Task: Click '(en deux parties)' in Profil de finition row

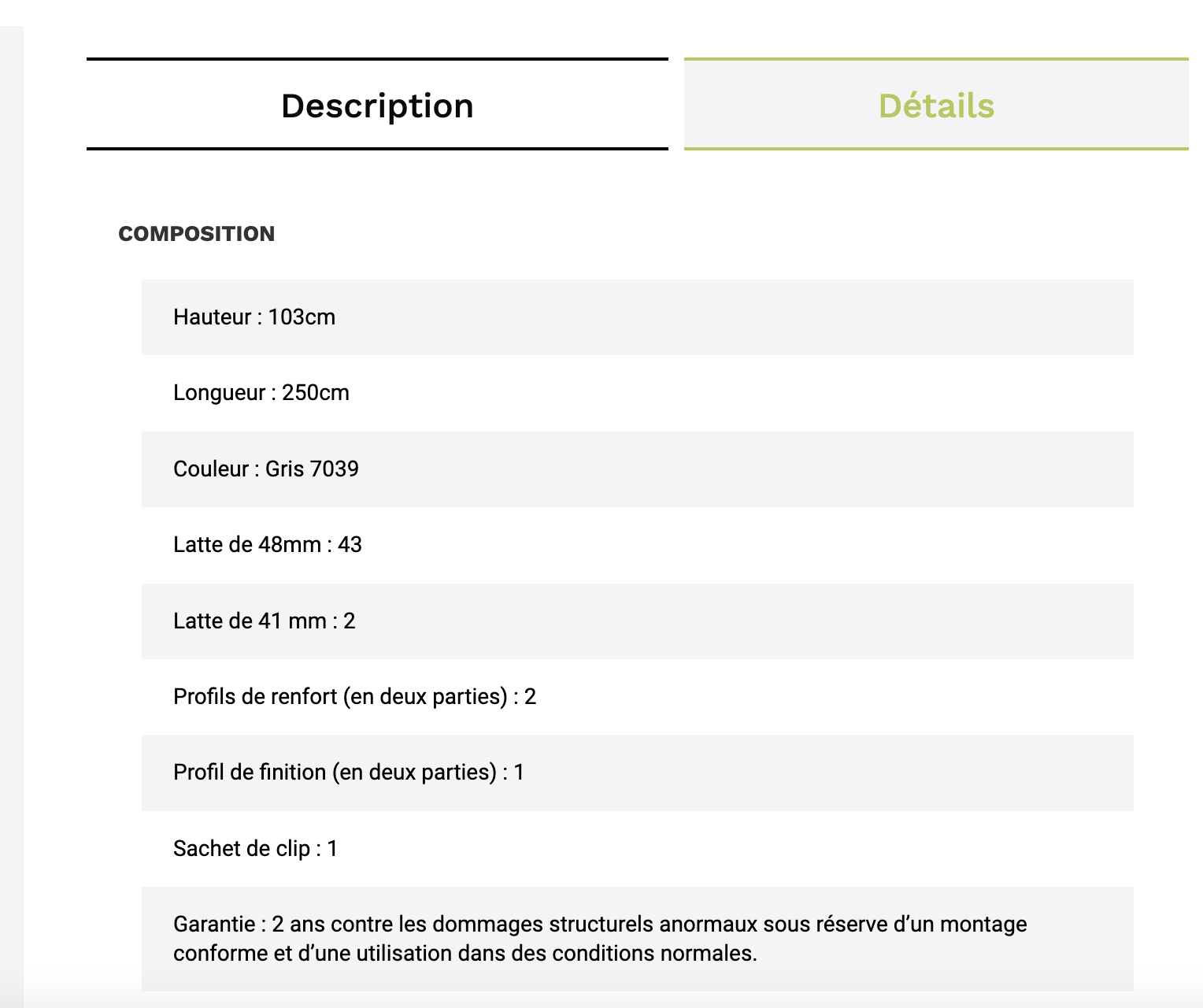Action: pos(414,773)
